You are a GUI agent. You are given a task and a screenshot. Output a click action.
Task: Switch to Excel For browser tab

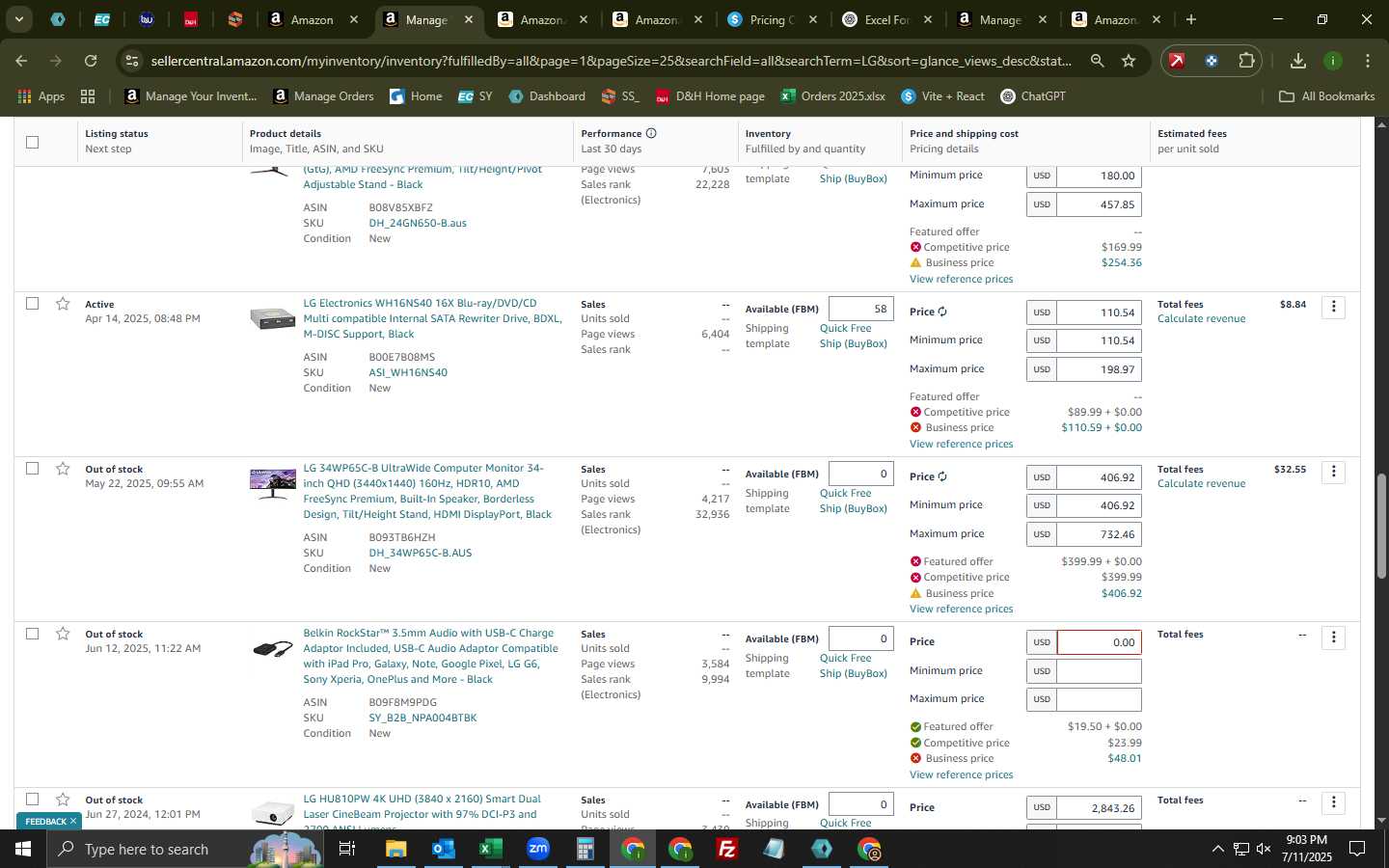[x=885, y=19]
